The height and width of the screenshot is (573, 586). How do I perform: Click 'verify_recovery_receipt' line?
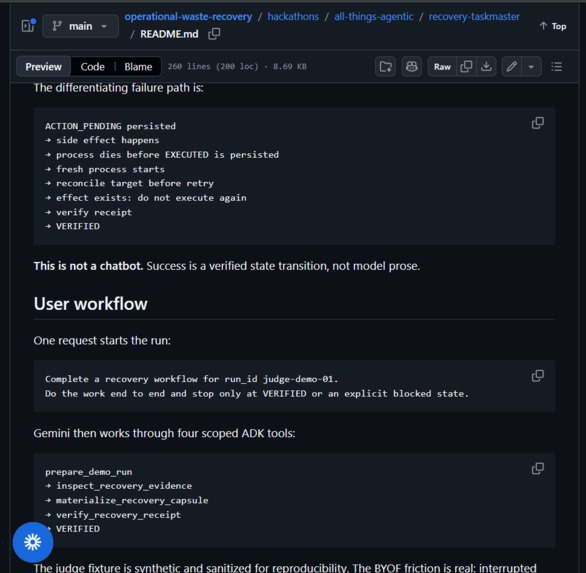pos(118,515)
